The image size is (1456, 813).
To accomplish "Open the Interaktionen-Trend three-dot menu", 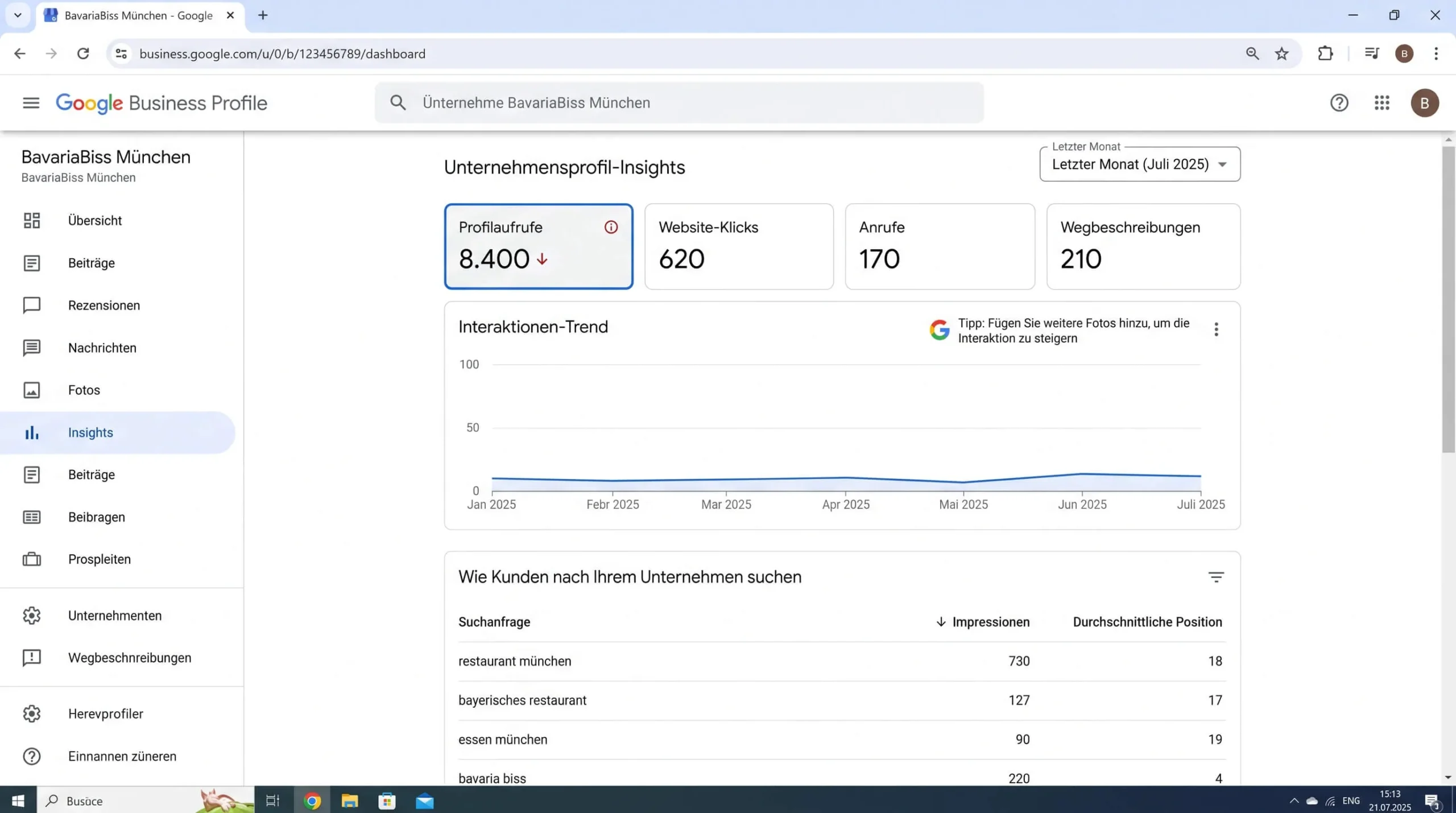I will (1216, 329).
